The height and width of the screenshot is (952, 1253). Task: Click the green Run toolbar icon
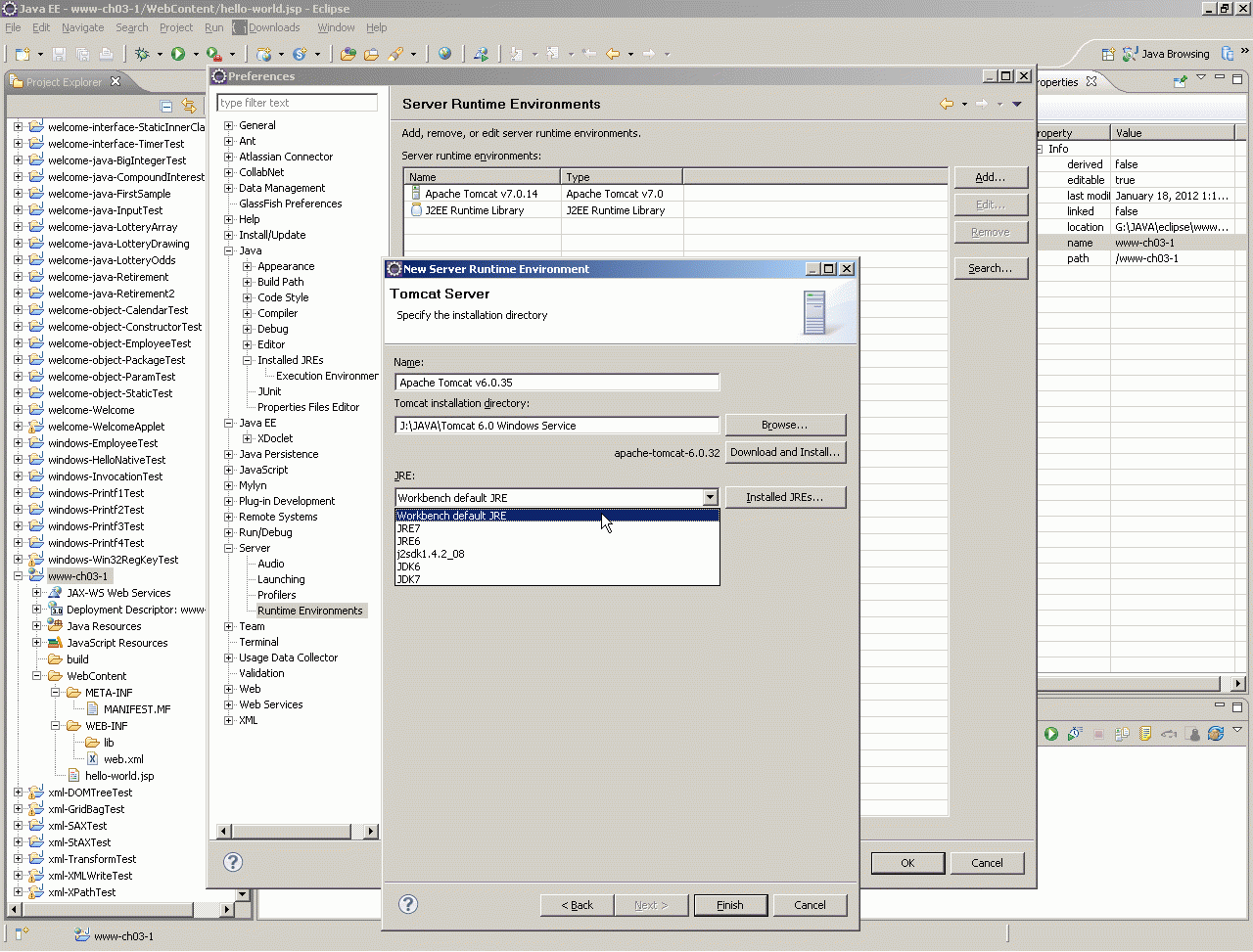(178, 54)
